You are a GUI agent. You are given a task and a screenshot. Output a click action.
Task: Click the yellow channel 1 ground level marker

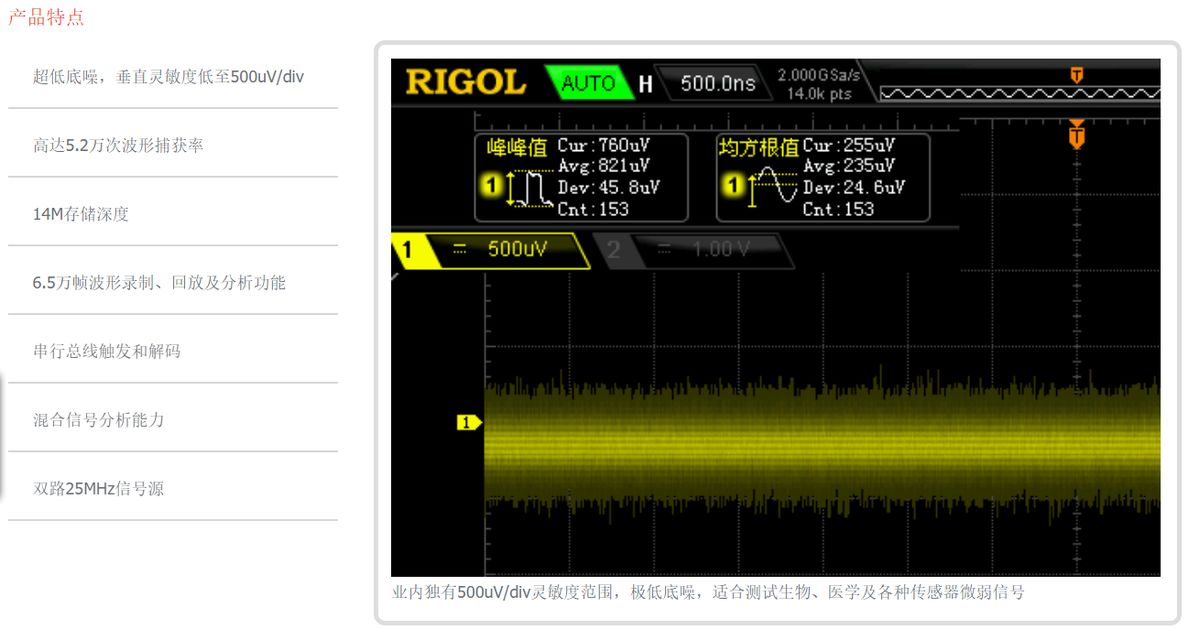468,423
